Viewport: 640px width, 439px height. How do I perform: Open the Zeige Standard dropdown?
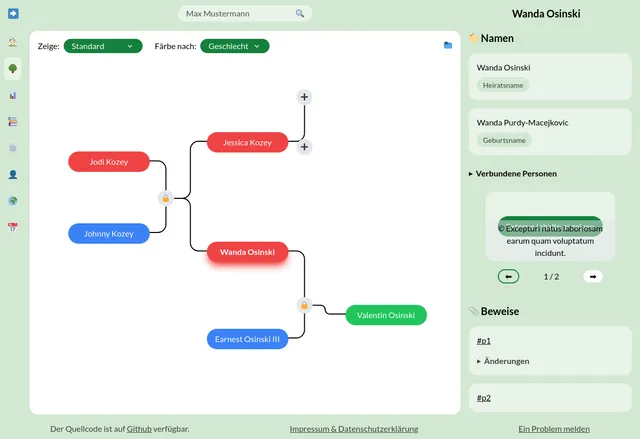pyautogui.click(x=103, y=46)
